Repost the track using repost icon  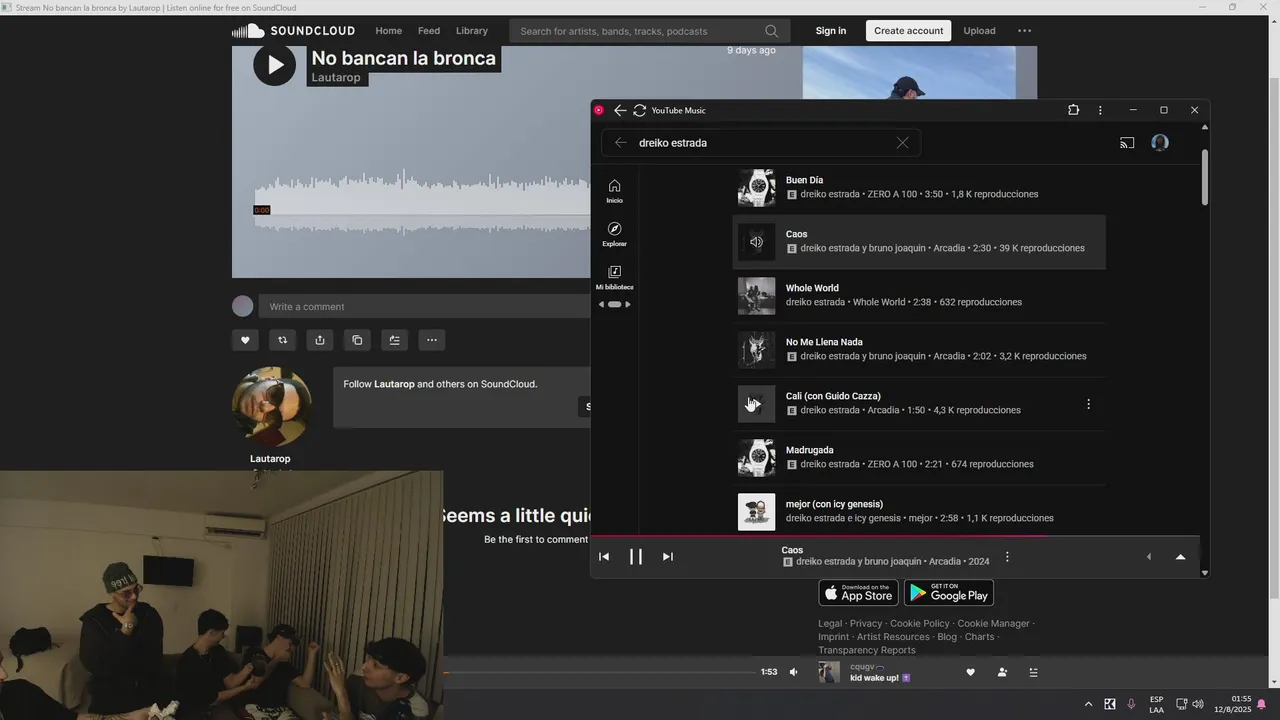coord(282,340)
